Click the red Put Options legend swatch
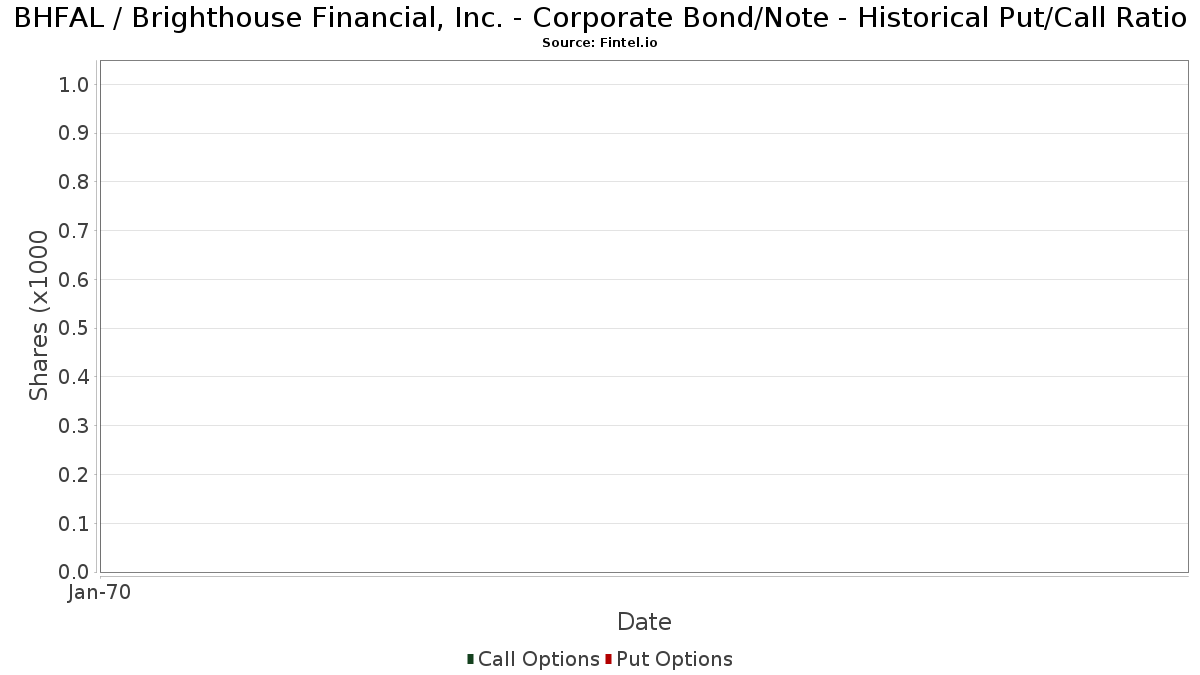Viewport: 1200px width, 675px height. (608, 659)
